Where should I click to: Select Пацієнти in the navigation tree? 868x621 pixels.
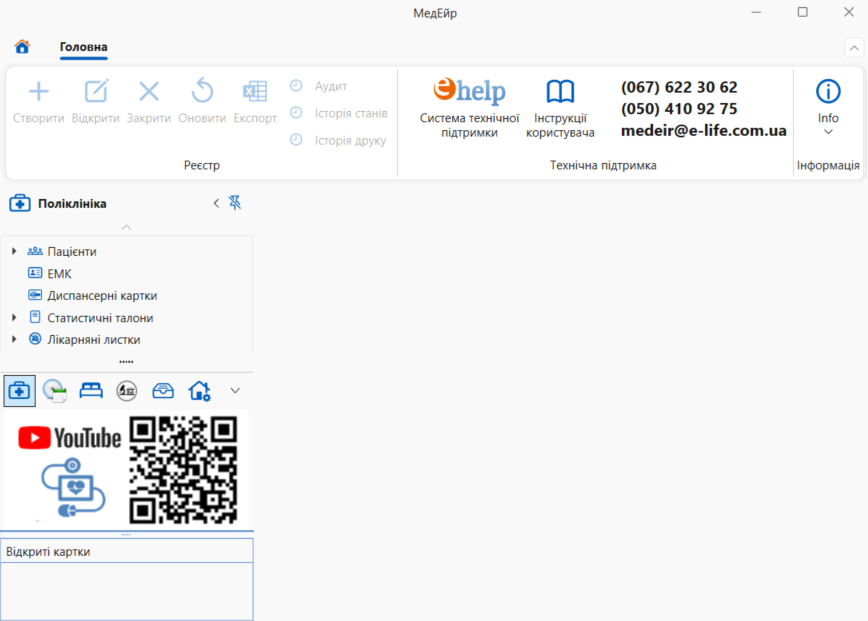72,251
